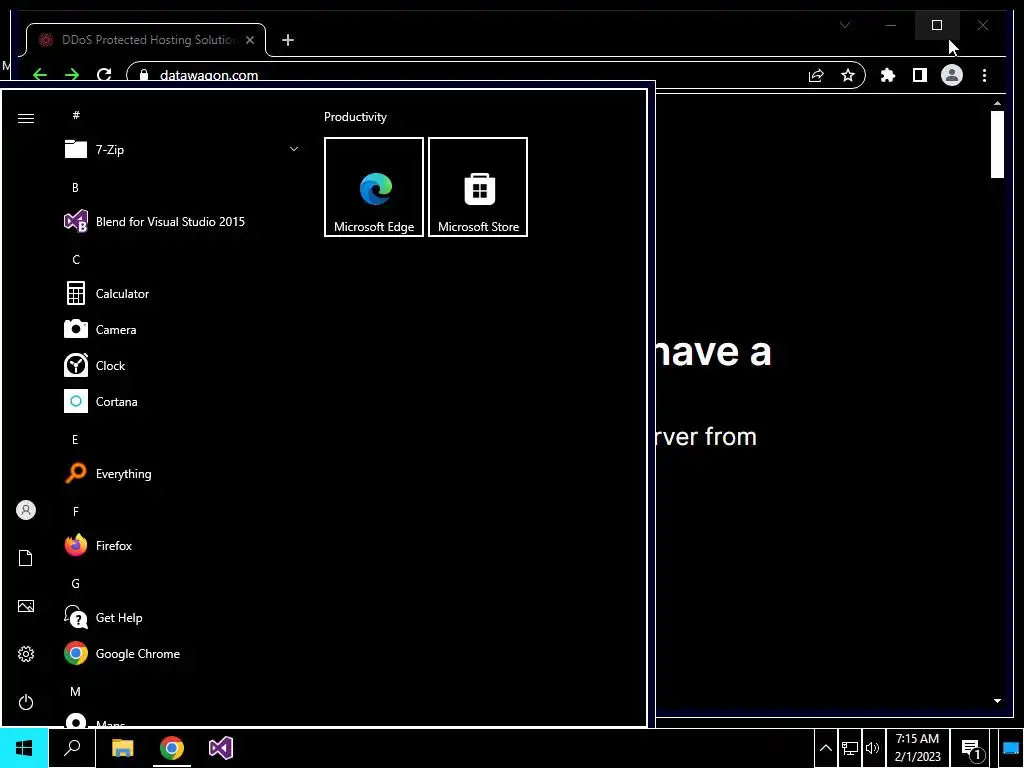Image resolution: width=1024 pixels, height=768 pixels.
Task: Reload the datawagon.com page
Action: pos(104,75)
